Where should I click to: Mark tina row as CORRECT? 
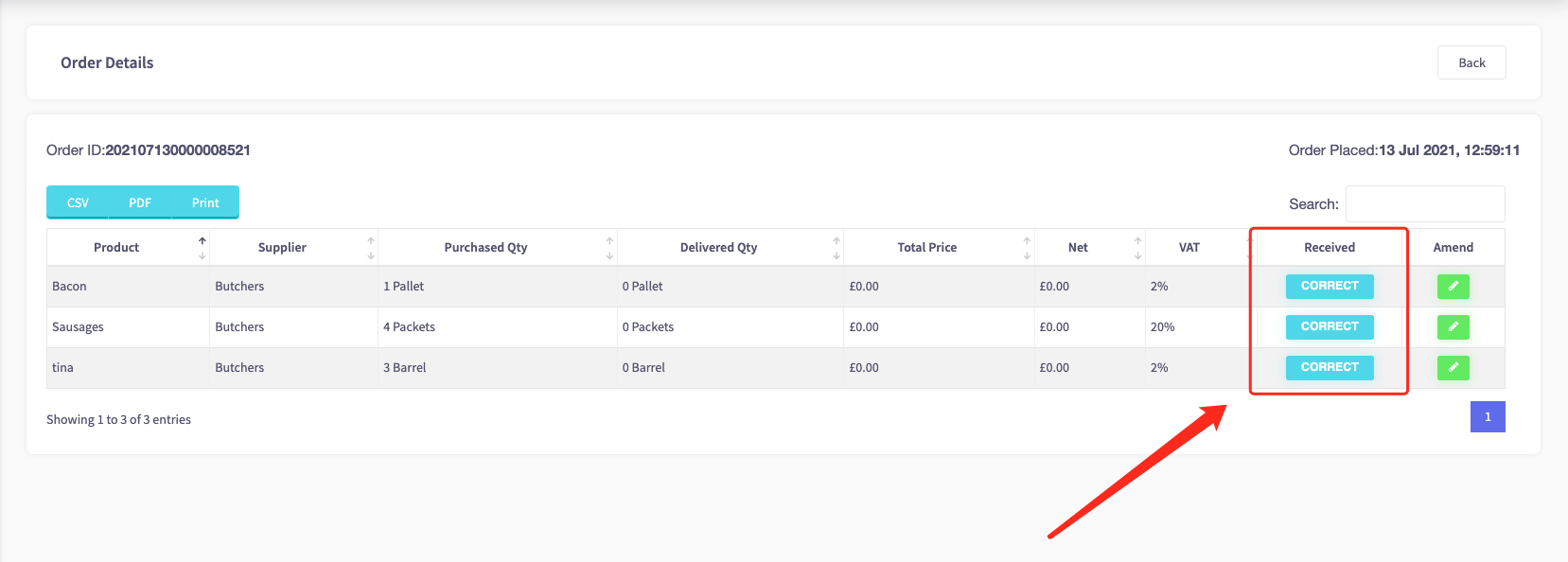tap(1330, 367)
